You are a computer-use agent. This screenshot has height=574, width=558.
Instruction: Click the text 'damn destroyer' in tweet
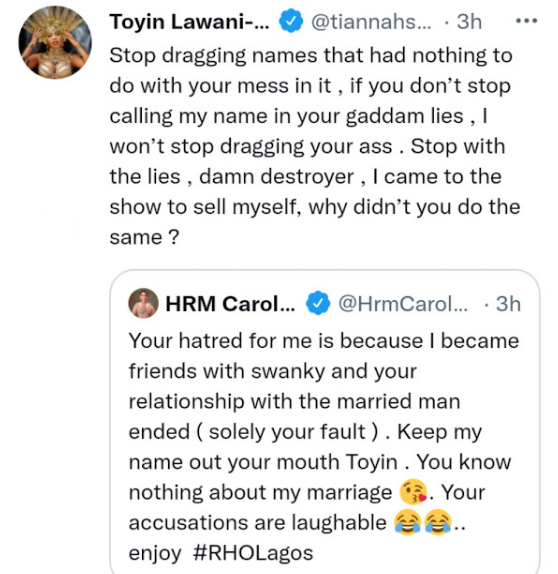click(276, 177)
